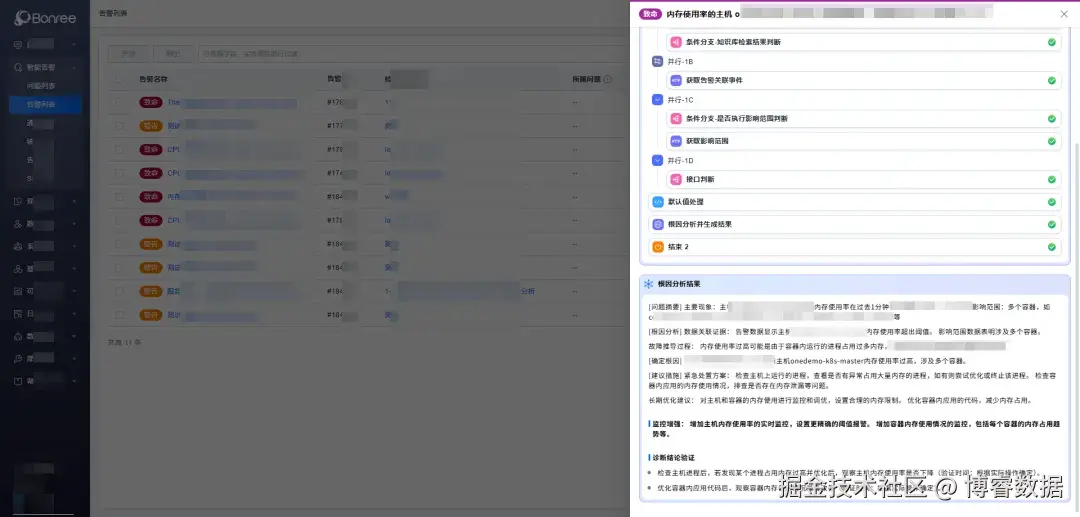This screenshot has width=1080, height=517.
Task: Open the 智能告警 sidebar menu label
Action: [41, 67]
